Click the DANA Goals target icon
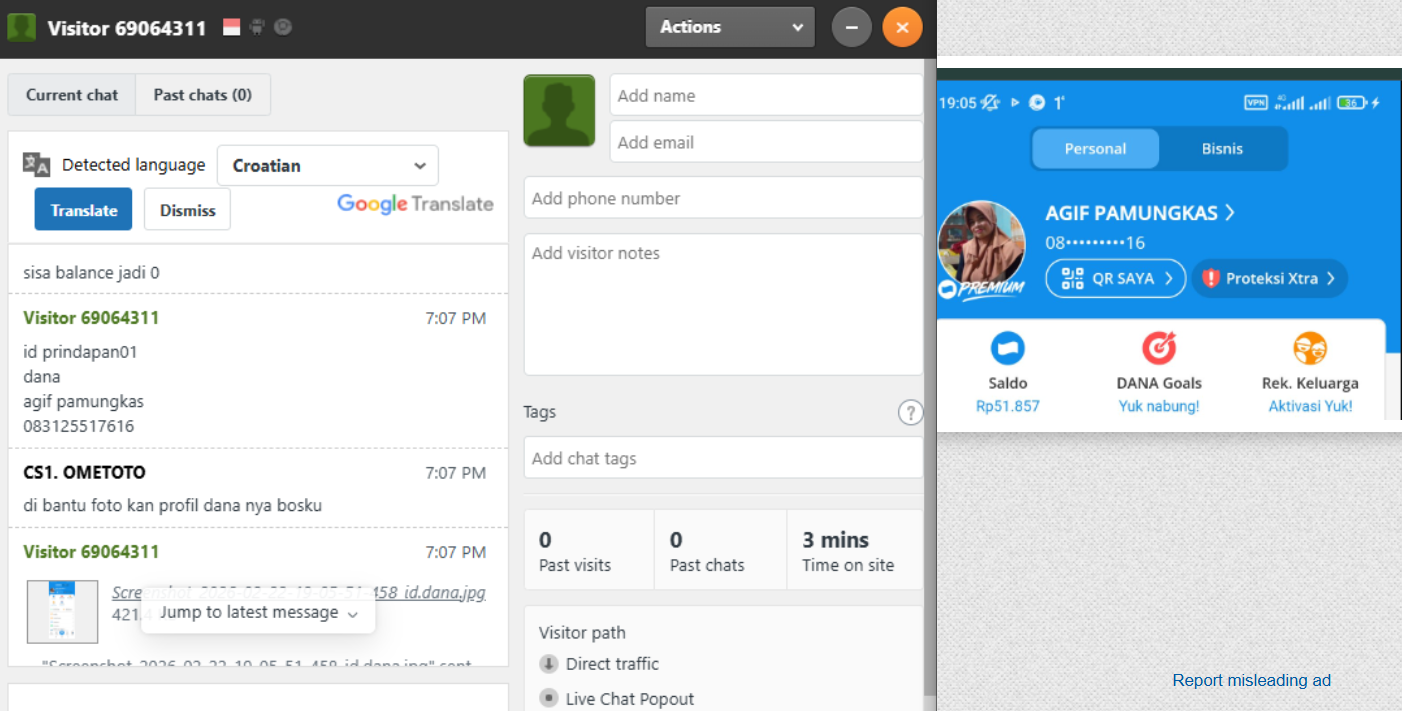This screenshot has width=1402, height=711. (1159, 348)
